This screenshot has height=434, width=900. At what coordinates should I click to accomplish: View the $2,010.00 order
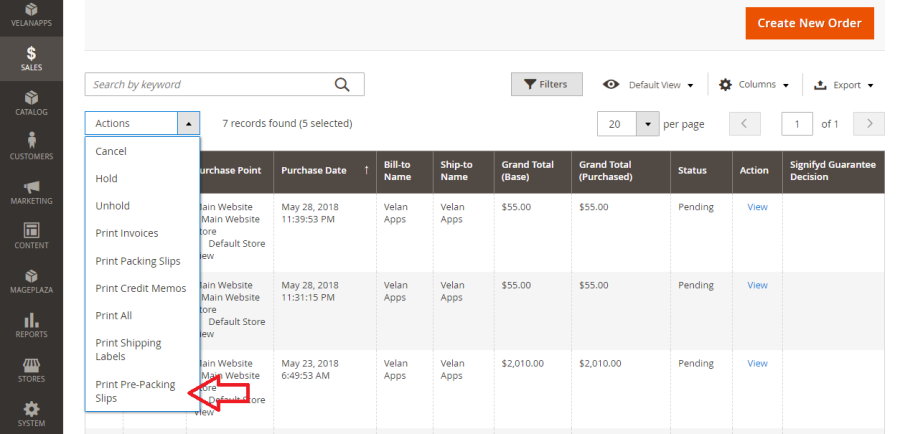[x=757, y=363]
